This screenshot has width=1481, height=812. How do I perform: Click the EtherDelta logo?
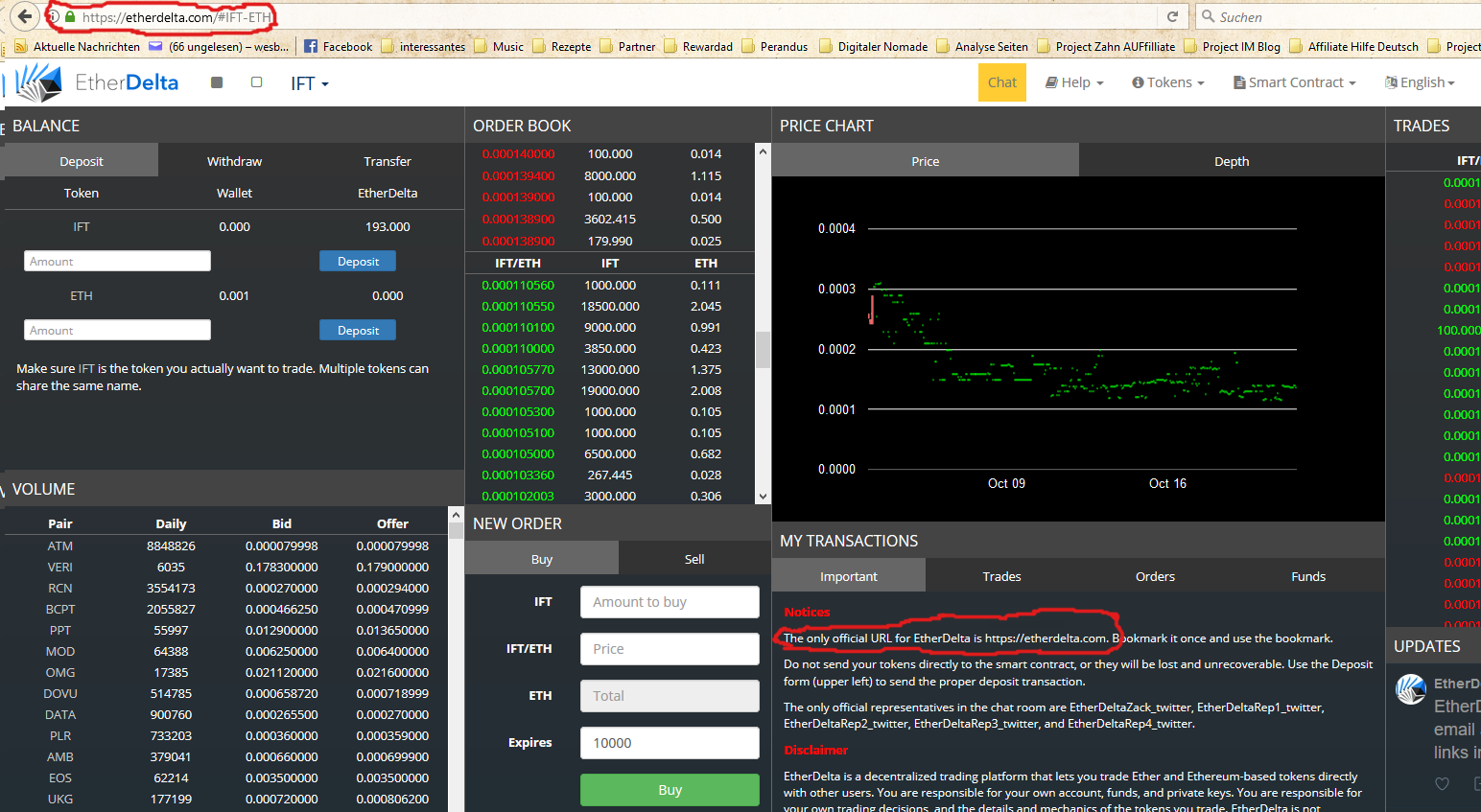(x=98, y=83)
